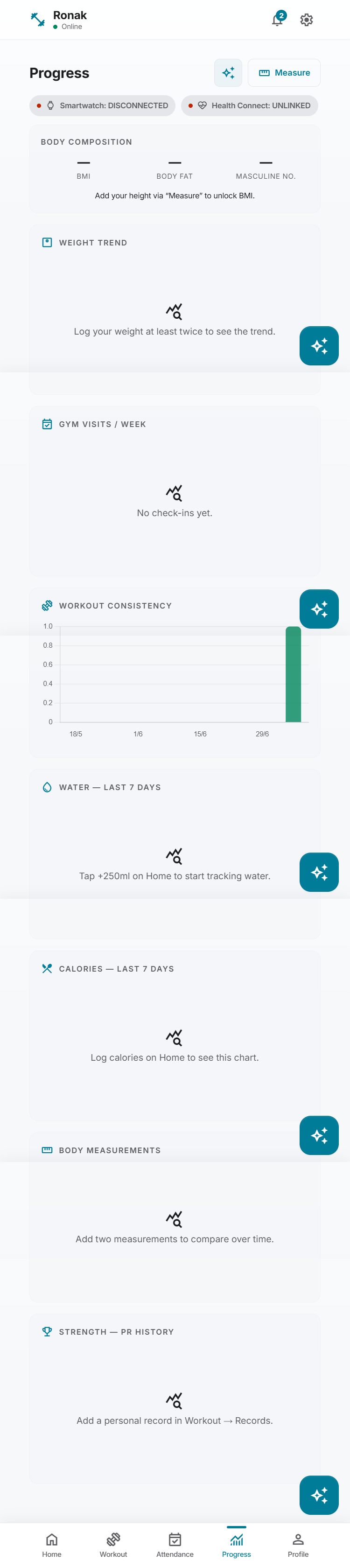The height and width of the screenshot is (1568, 350).
Task: Click sparkle button below Strength PR History card
Action: tap(319, 1495)
